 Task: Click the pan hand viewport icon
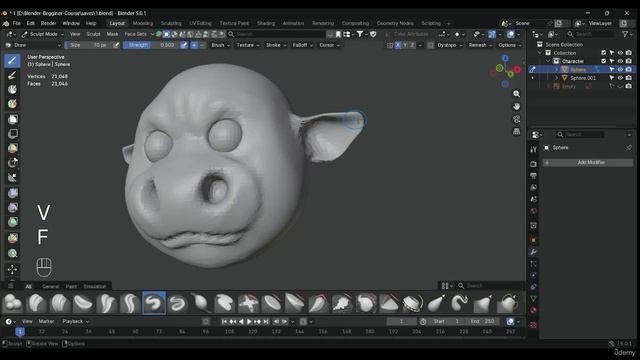pos(516,106)
